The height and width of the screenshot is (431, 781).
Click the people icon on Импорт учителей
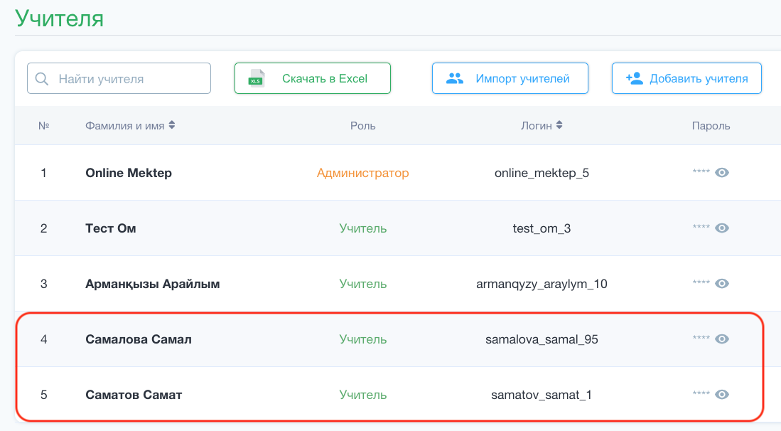[454, 78]
